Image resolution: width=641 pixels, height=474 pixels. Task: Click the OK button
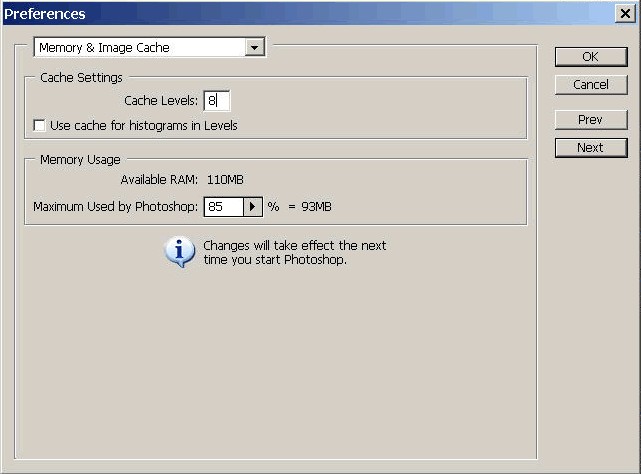tap(591, 57)
